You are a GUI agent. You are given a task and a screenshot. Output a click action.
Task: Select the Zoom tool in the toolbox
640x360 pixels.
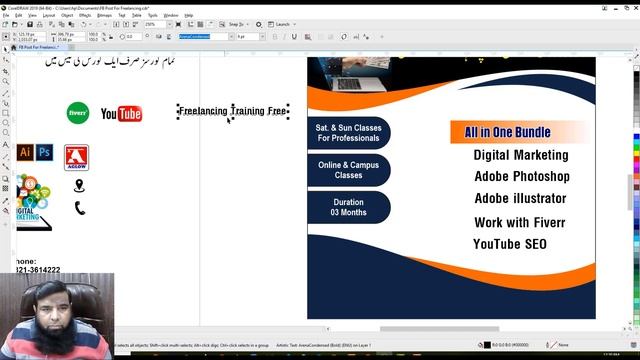tap(5, 82)
